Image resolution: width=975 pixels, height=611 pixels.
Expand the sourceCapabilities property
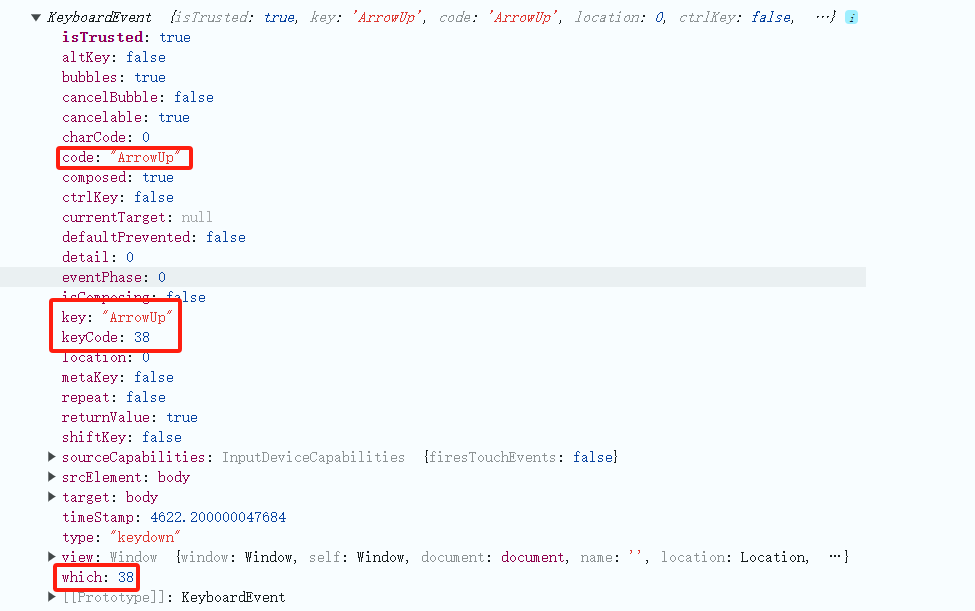point(52,457)
